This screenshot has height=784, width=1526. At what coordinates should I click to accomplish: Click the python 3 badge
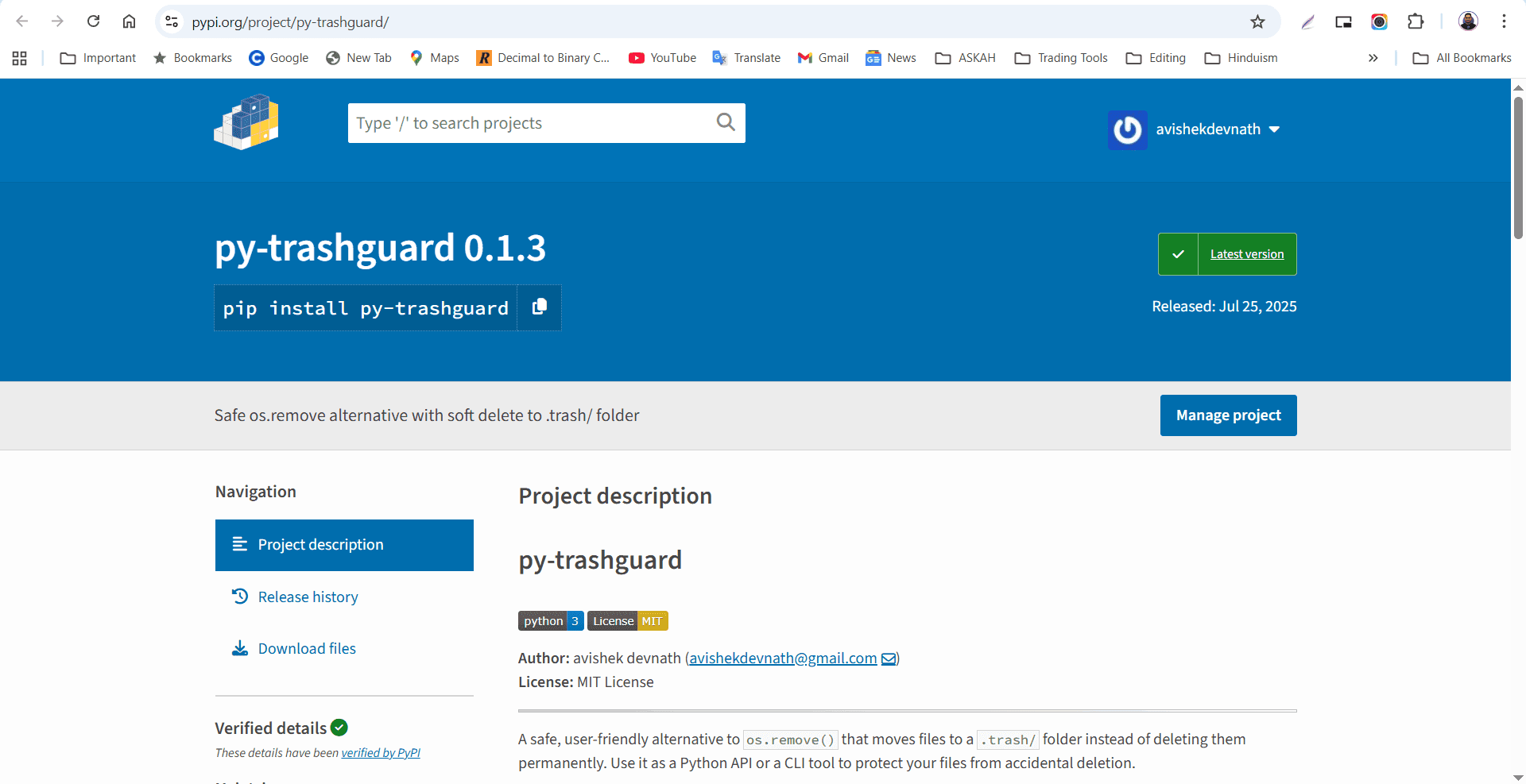pos(550,620)
